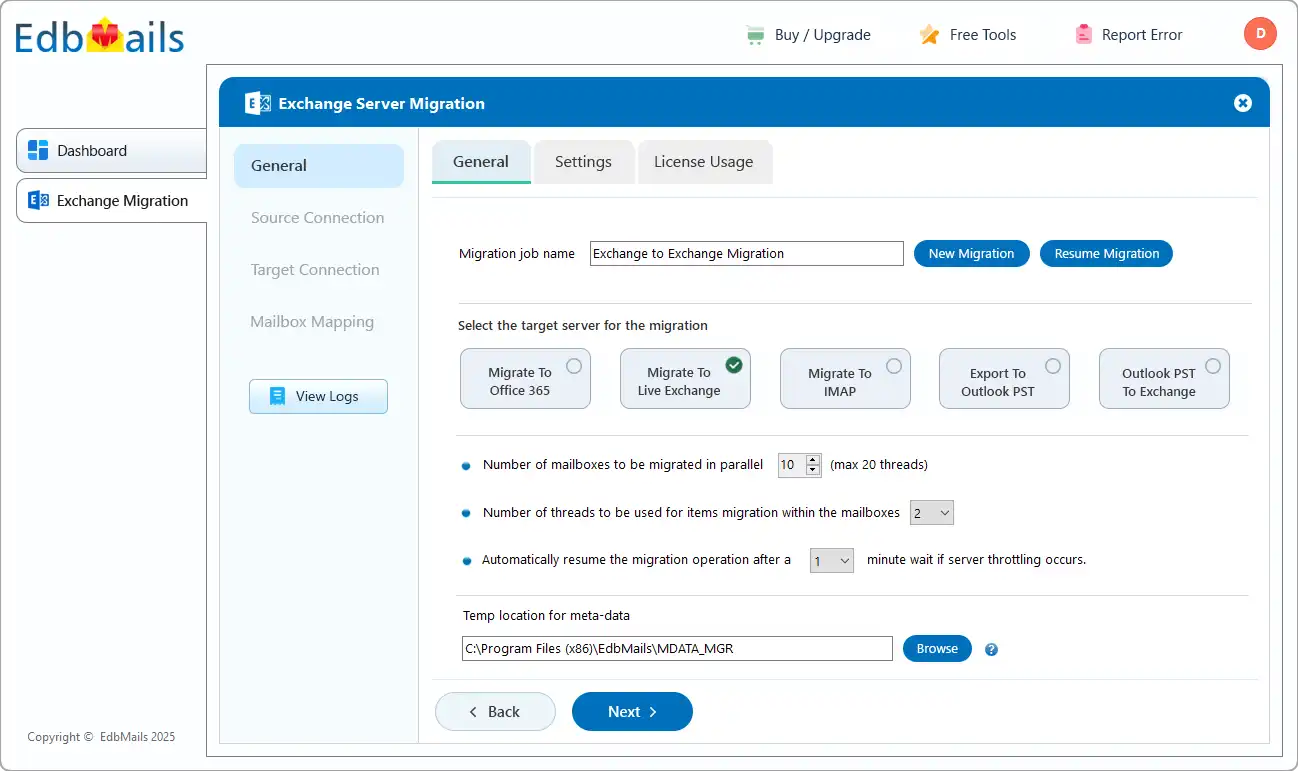Click the Migration job name field
Viewport: 1298px width, 771px height.
pyautogui.click(x=747, y=253)
